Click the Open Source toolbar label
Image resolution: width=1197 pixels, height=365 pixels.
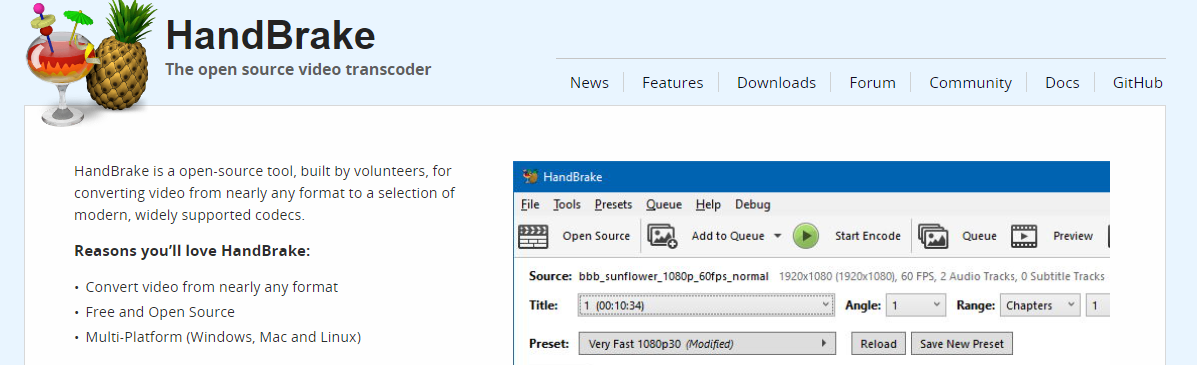596,236
